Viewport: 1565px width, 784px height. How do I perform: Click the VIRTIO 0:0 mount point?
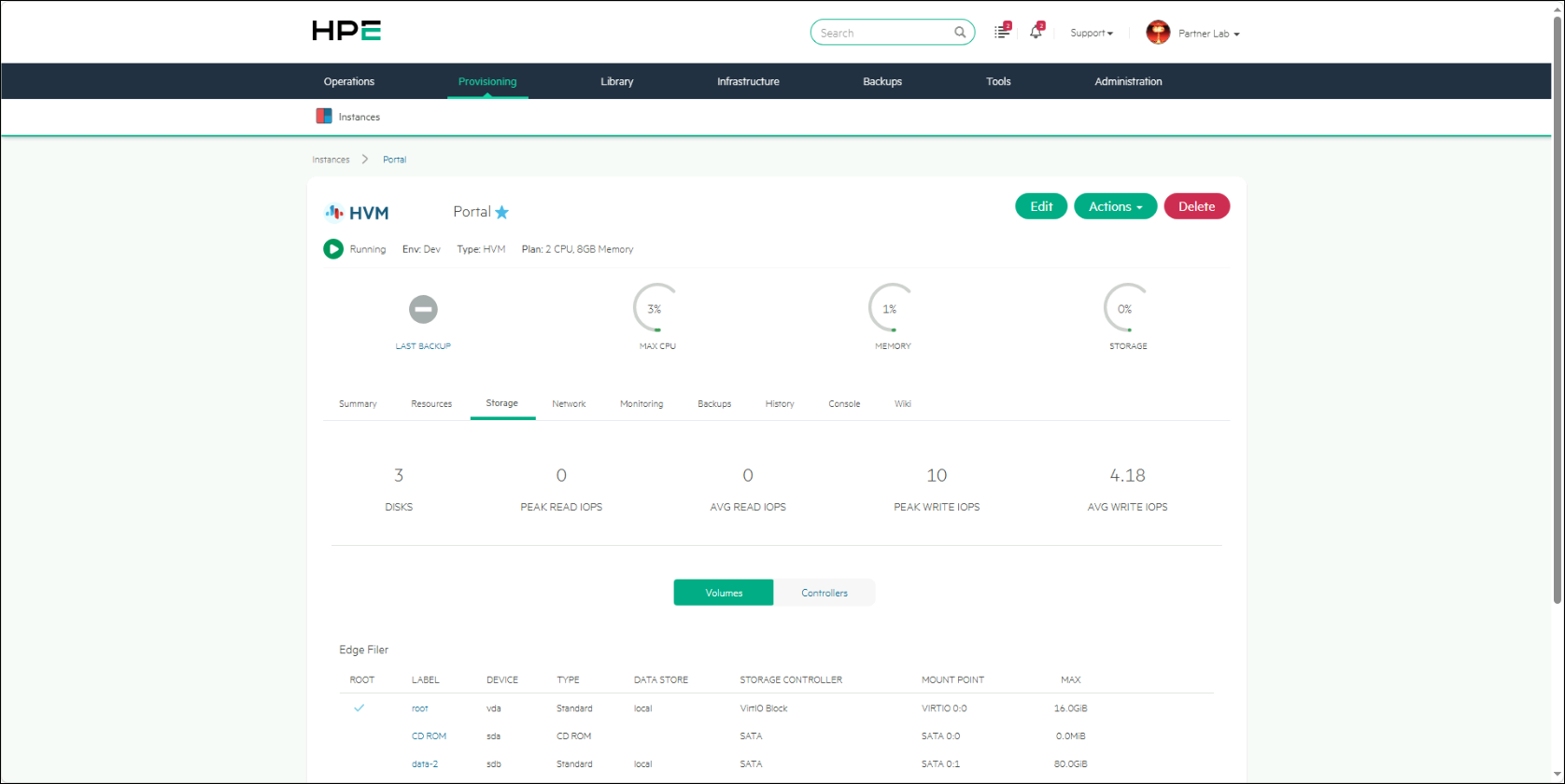944,708
